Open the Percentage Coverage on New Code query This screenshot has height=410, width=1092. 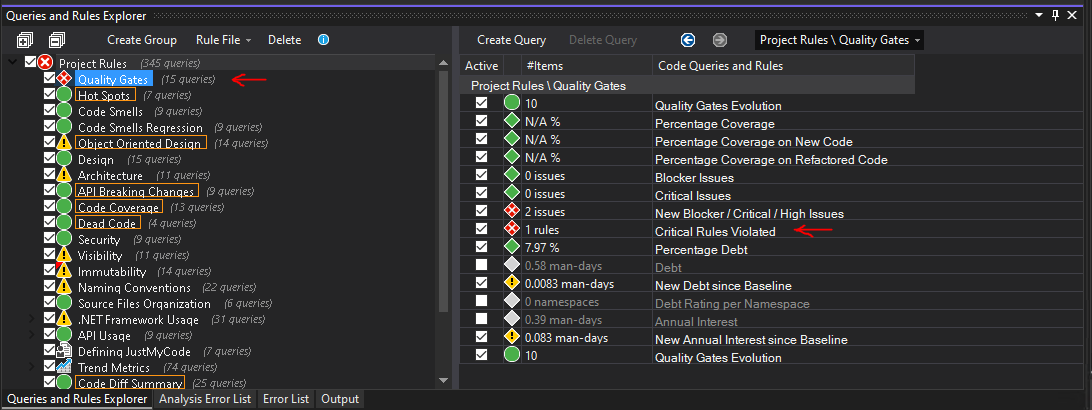(754, 141)
